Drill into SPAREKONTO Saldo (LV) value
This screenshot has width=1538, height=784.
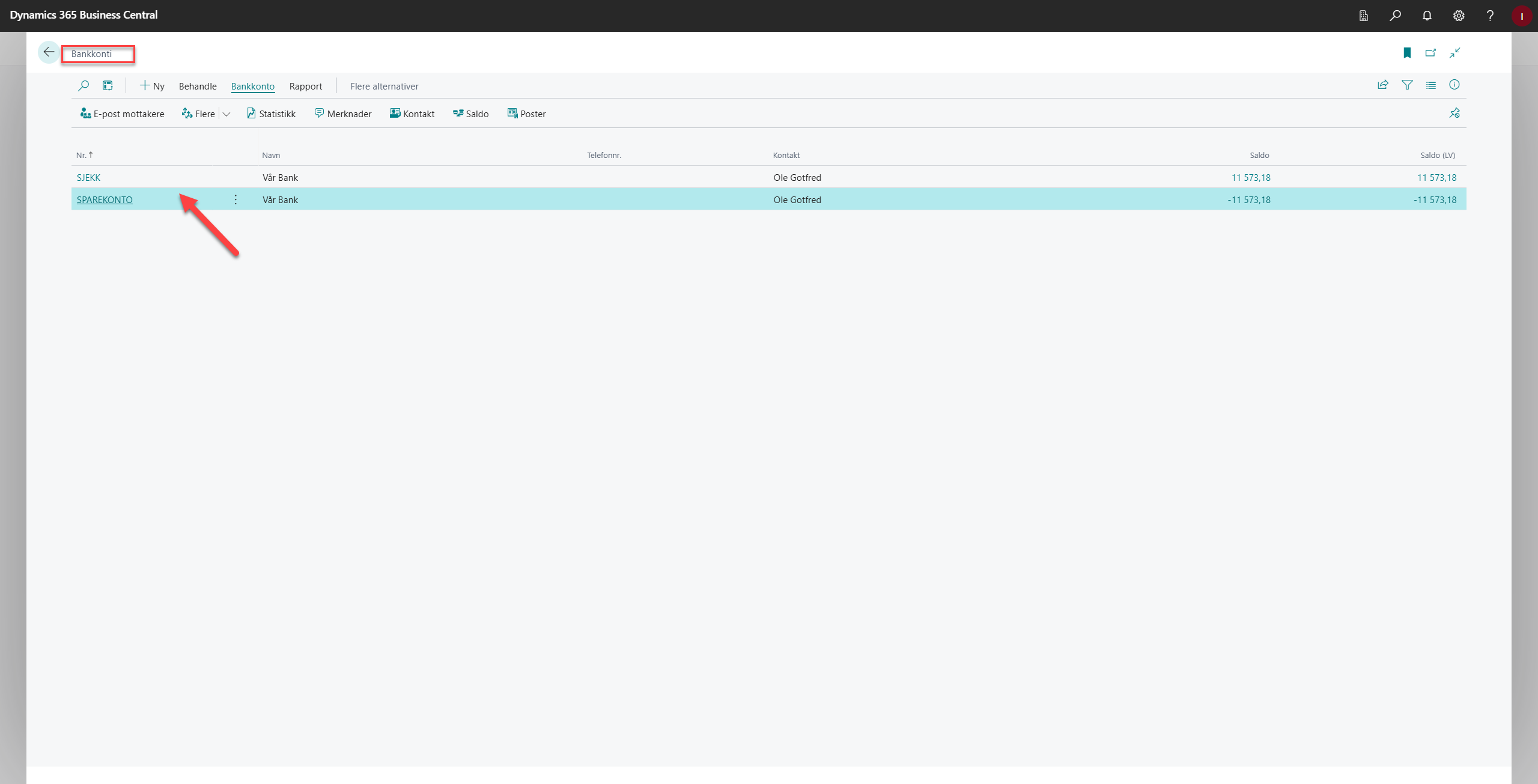coord(1435,199)
